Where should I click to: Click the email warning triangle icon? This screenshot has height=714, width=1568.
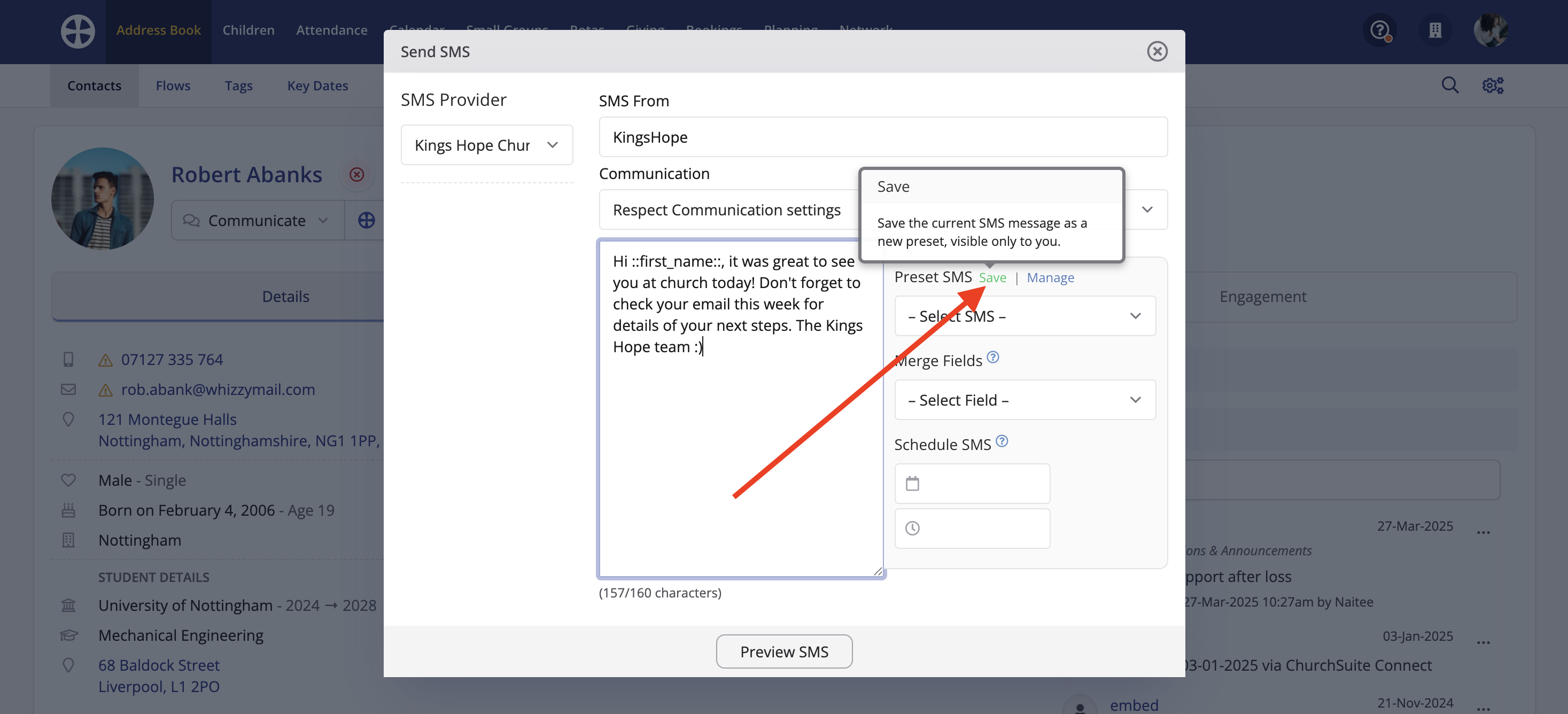tap(105, 390)
